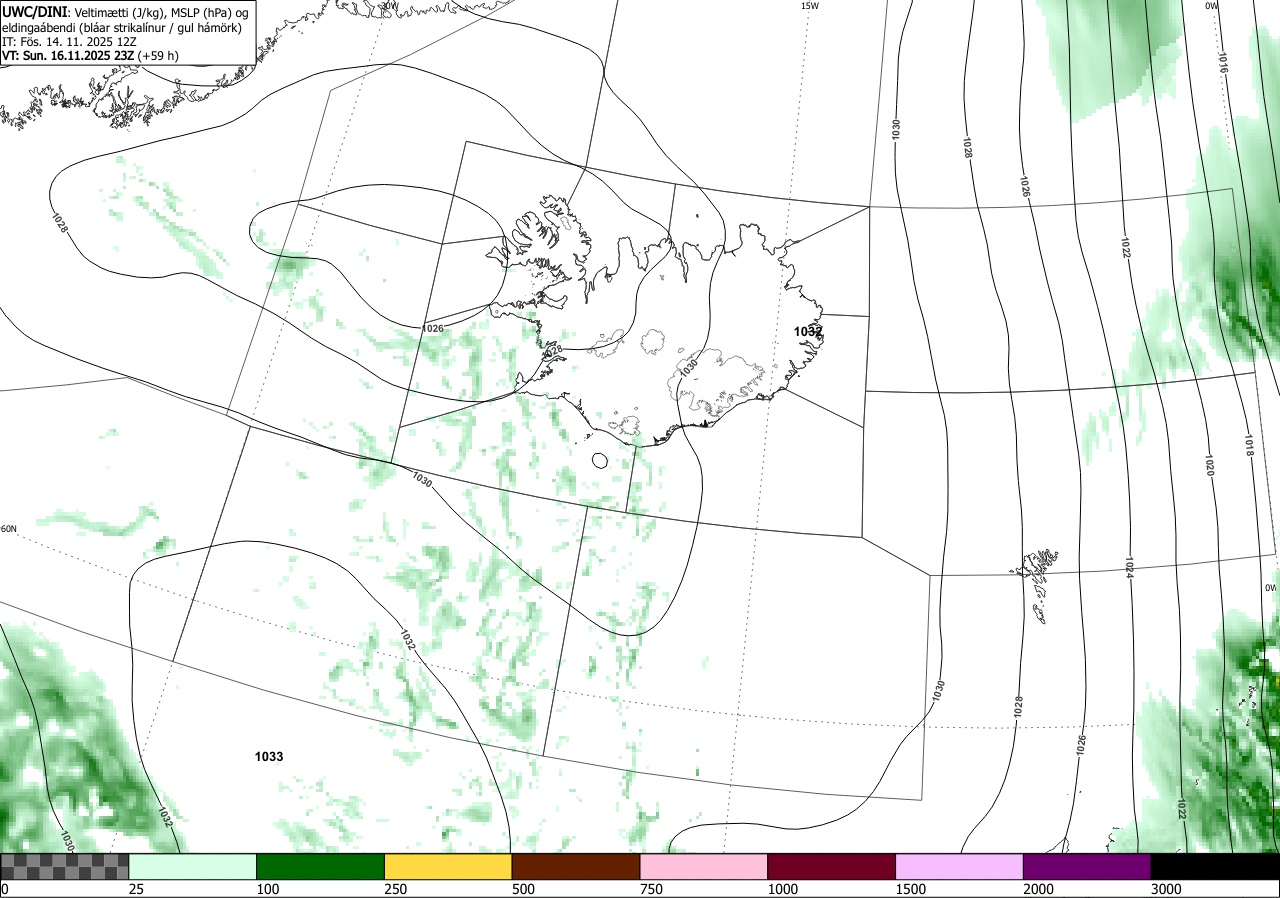Click the legend value "750"

point(652,889)
